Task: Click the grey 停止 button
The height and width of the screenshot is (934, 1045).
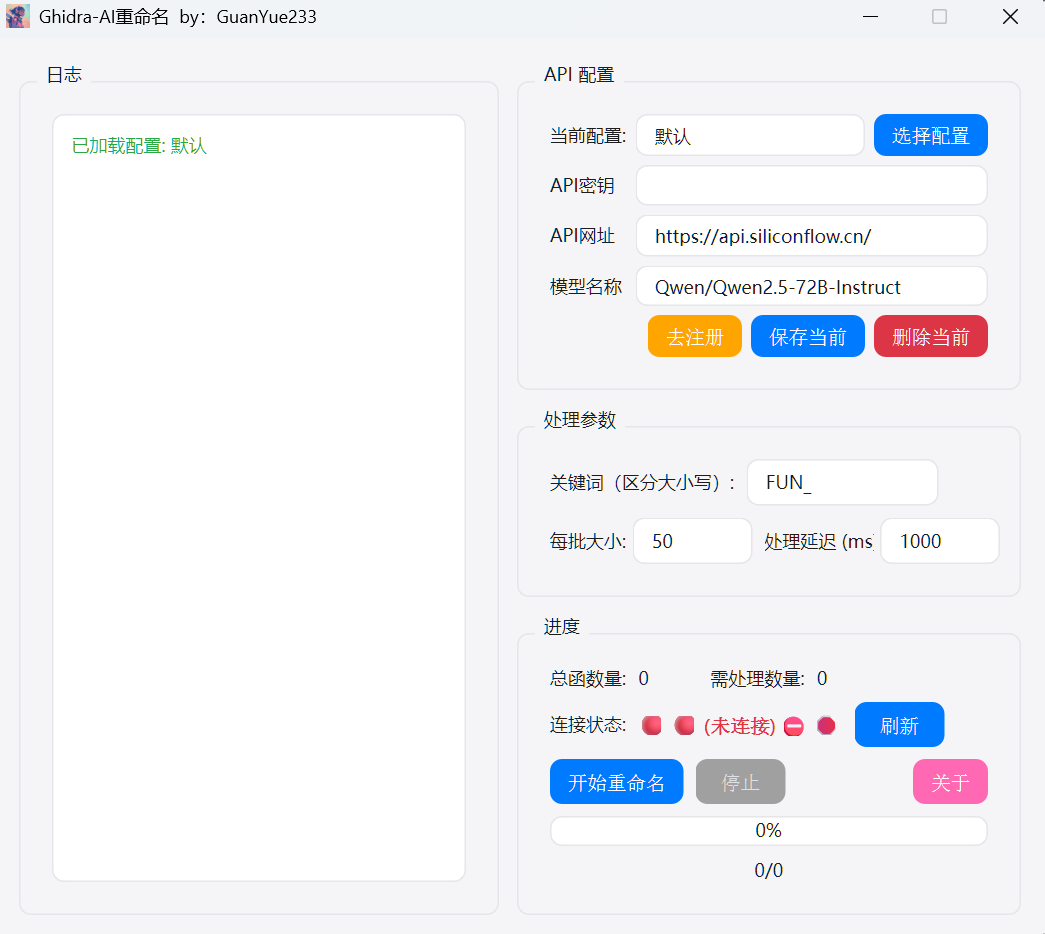Action: 740,781
